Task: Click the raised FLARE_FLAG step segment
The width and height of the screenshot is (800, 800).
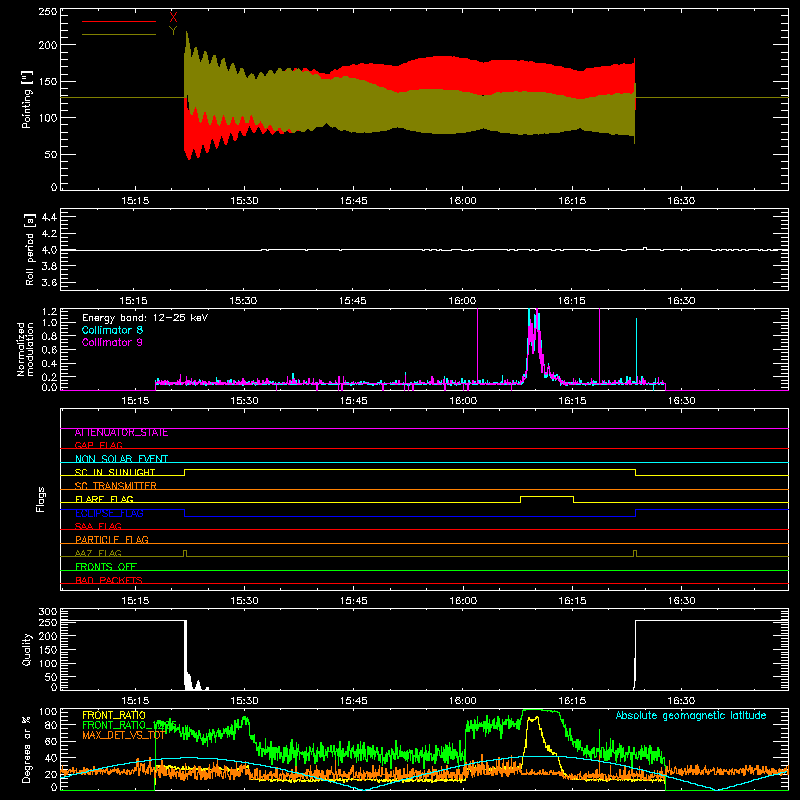Action: [546, 496]
